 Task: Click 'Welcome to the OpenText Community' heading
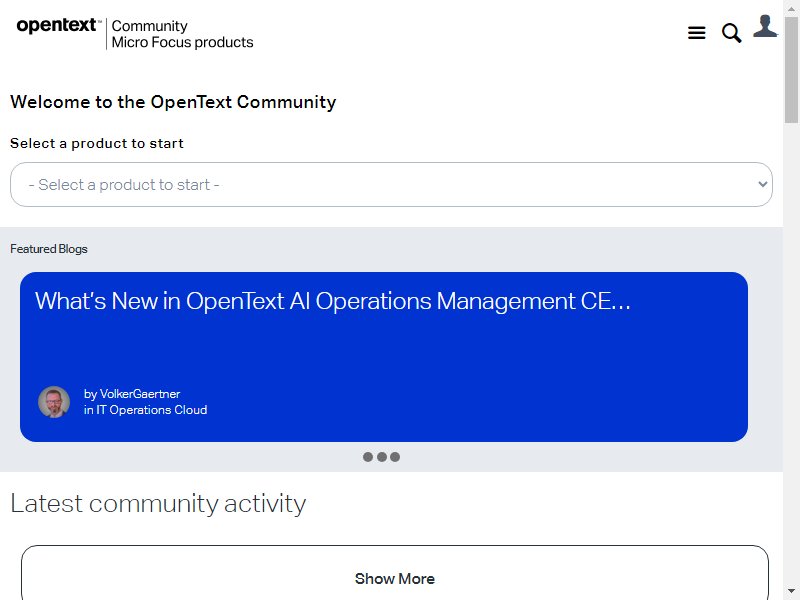click(173, 102)
